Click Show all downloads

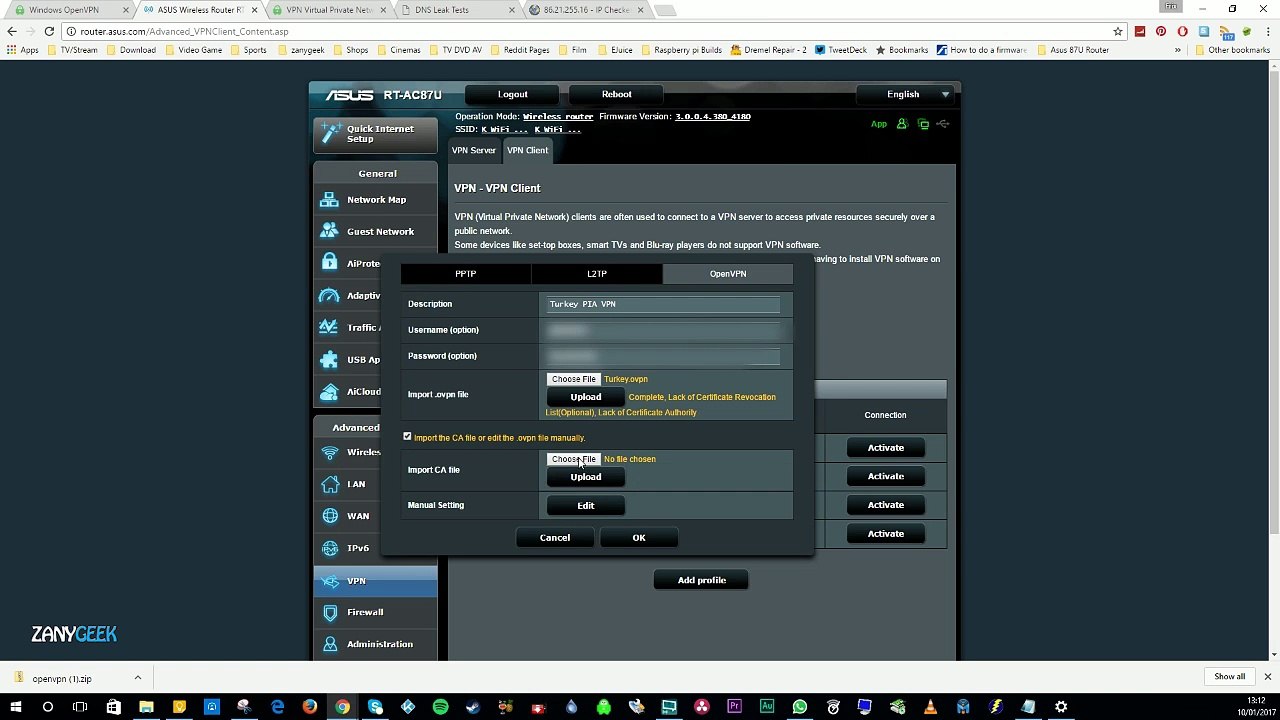1229,677
